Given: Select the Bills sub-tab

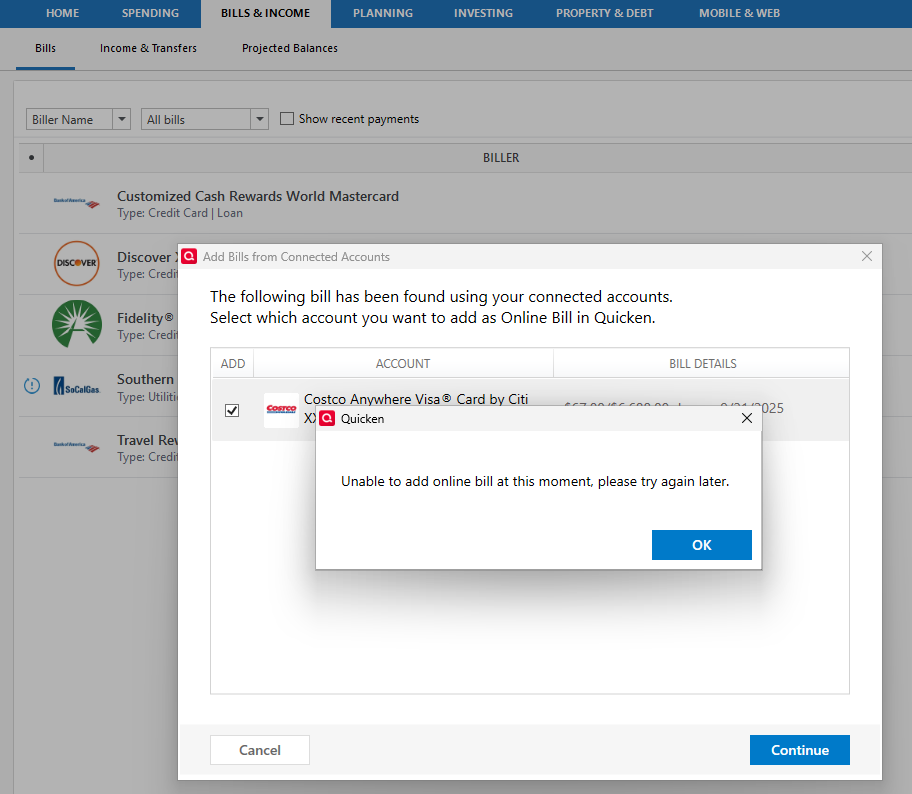Looking at the screenshot, I should pos(45,48).
